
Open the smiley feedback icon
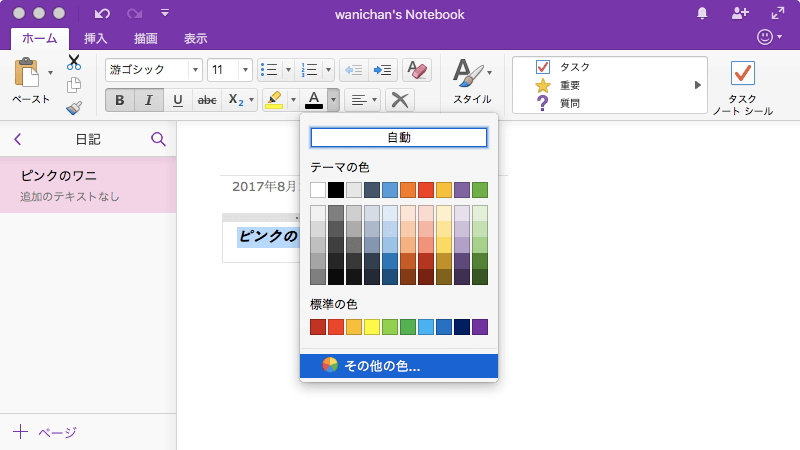[x=764, y=37]
